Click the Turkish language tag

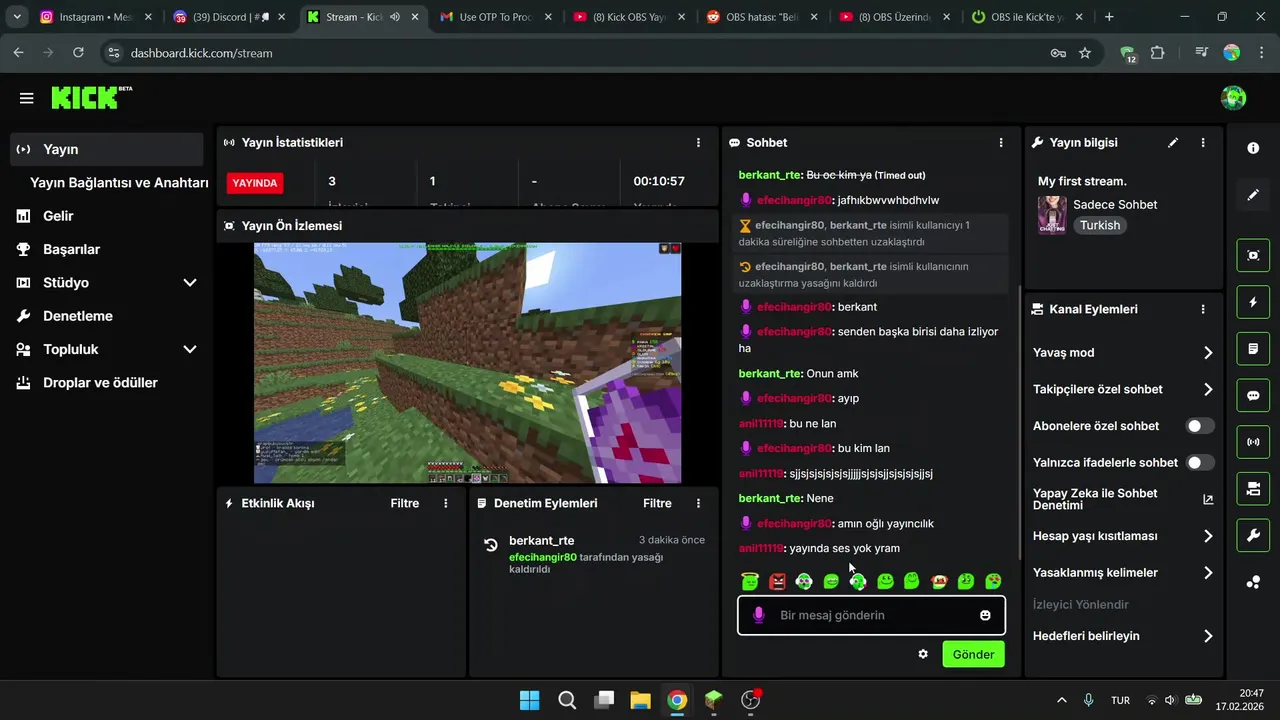1100,226
